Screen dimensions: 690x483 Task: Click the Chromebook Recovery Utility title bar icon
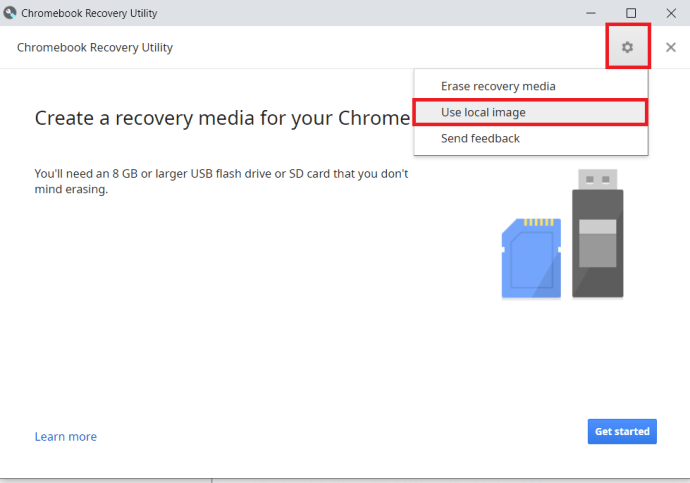pyautogui.click(x=10, y=13)
